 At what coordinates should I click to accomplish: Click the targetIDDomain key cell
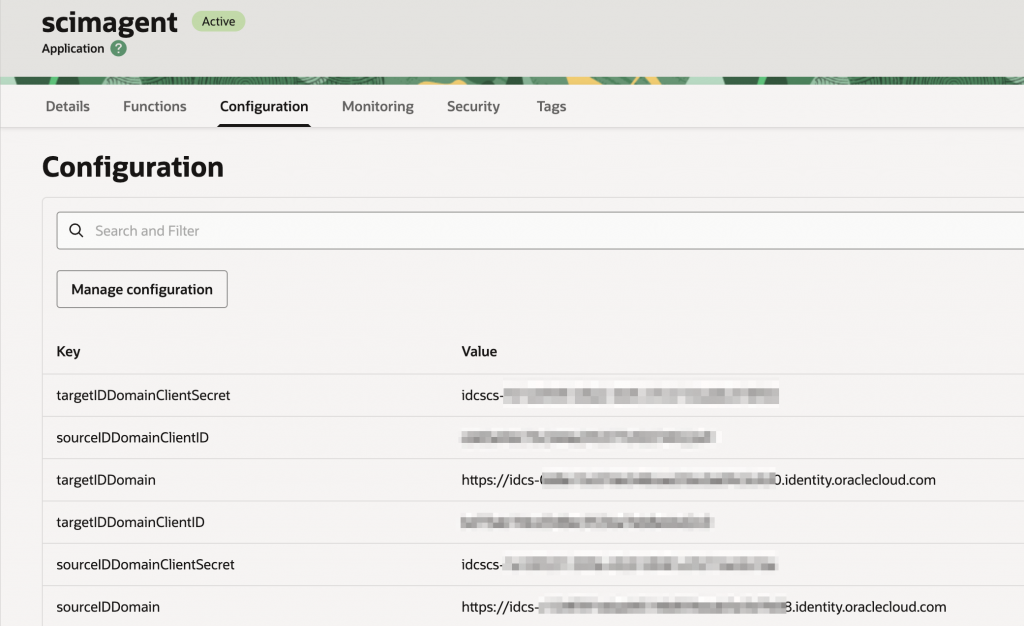click(x=106, y=480)
